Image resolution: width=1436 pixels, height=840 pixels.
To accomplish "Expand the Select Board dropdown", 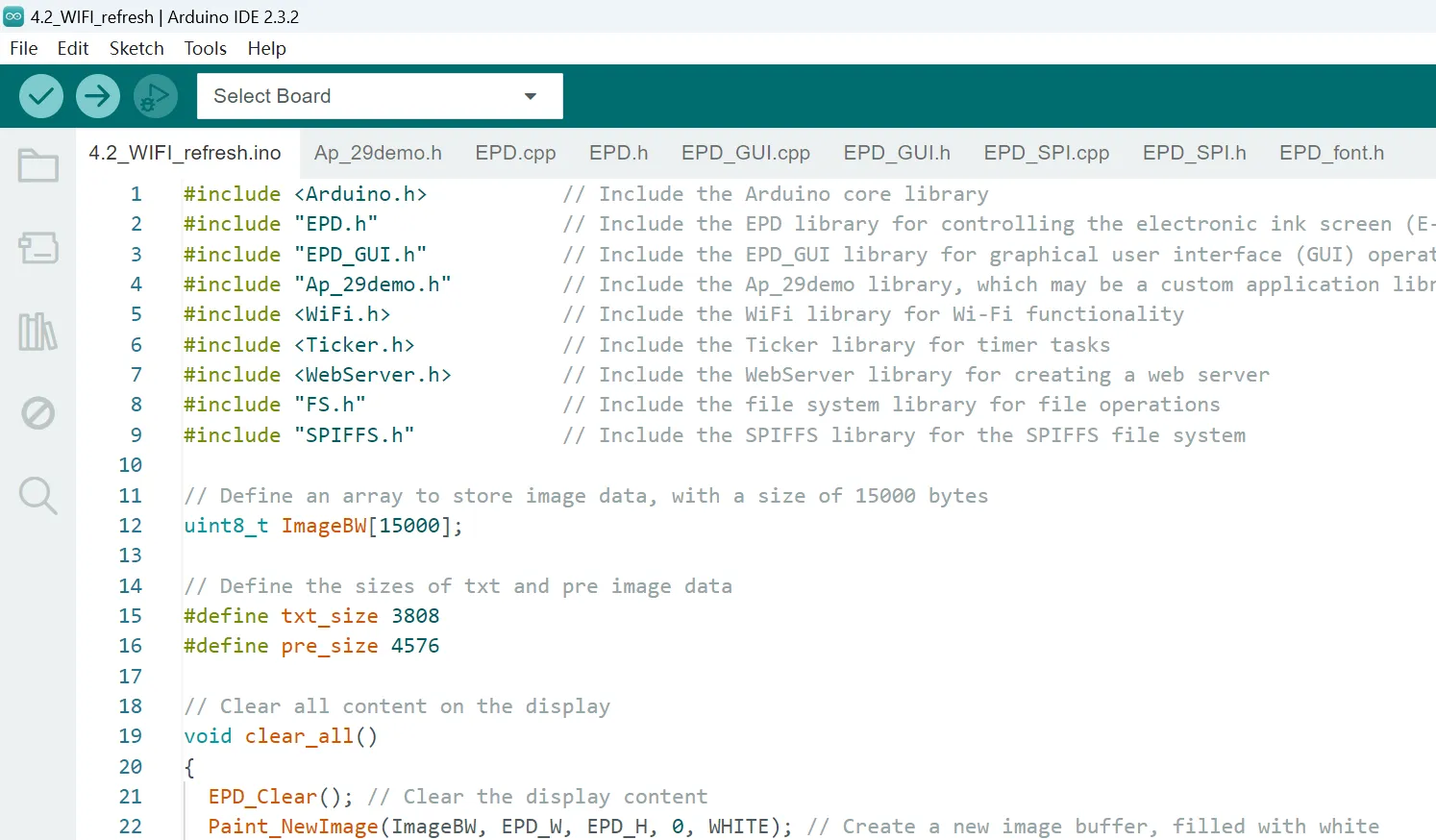I will coord(380,96).
